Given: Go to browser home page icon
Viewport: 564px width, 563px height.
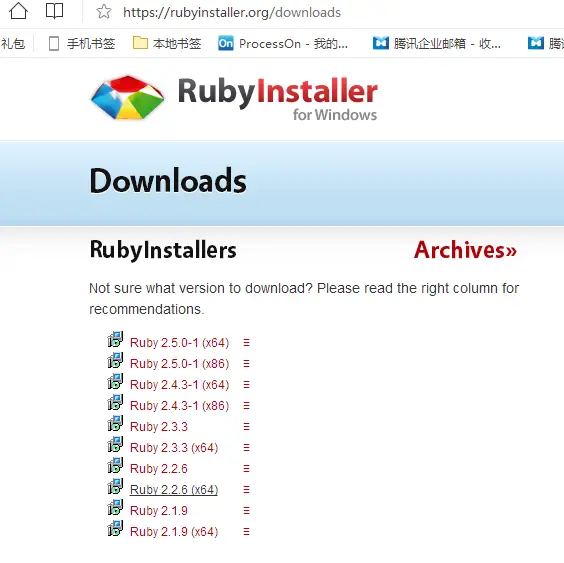Looking at the screenshot, I should [x=18, y=11].
